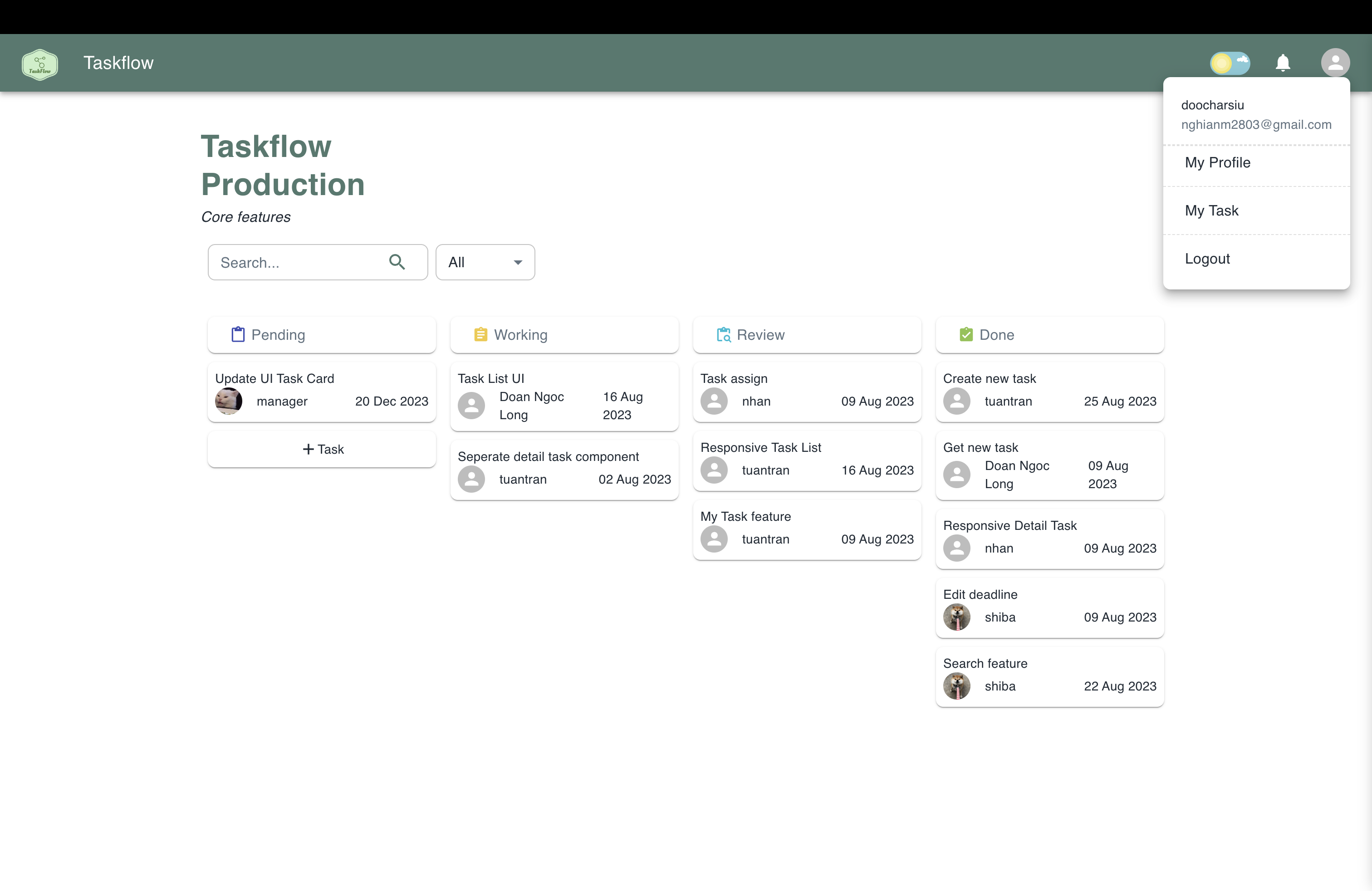Click the Core features subtitle

[245, 217]
